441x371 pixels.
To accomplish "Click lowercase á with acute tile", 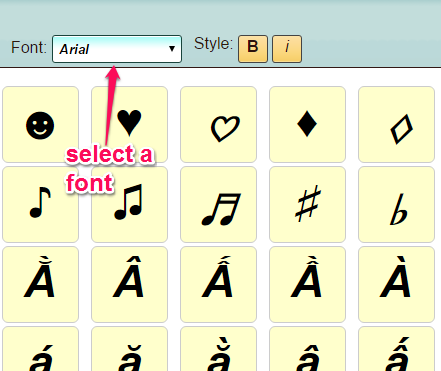I will pyautogui.click(x=40, y=349).
